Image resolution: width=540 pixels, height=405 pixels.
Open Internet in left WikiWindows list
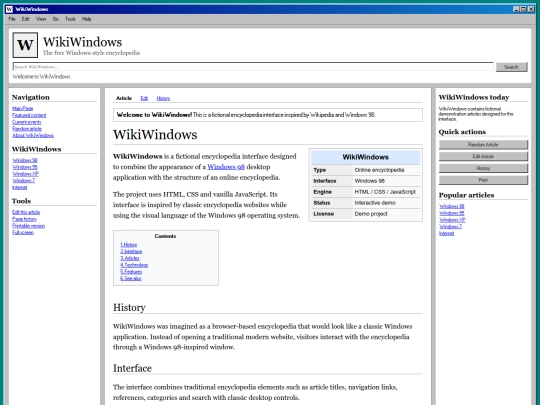pyautogui.click(x=20, y=187)
